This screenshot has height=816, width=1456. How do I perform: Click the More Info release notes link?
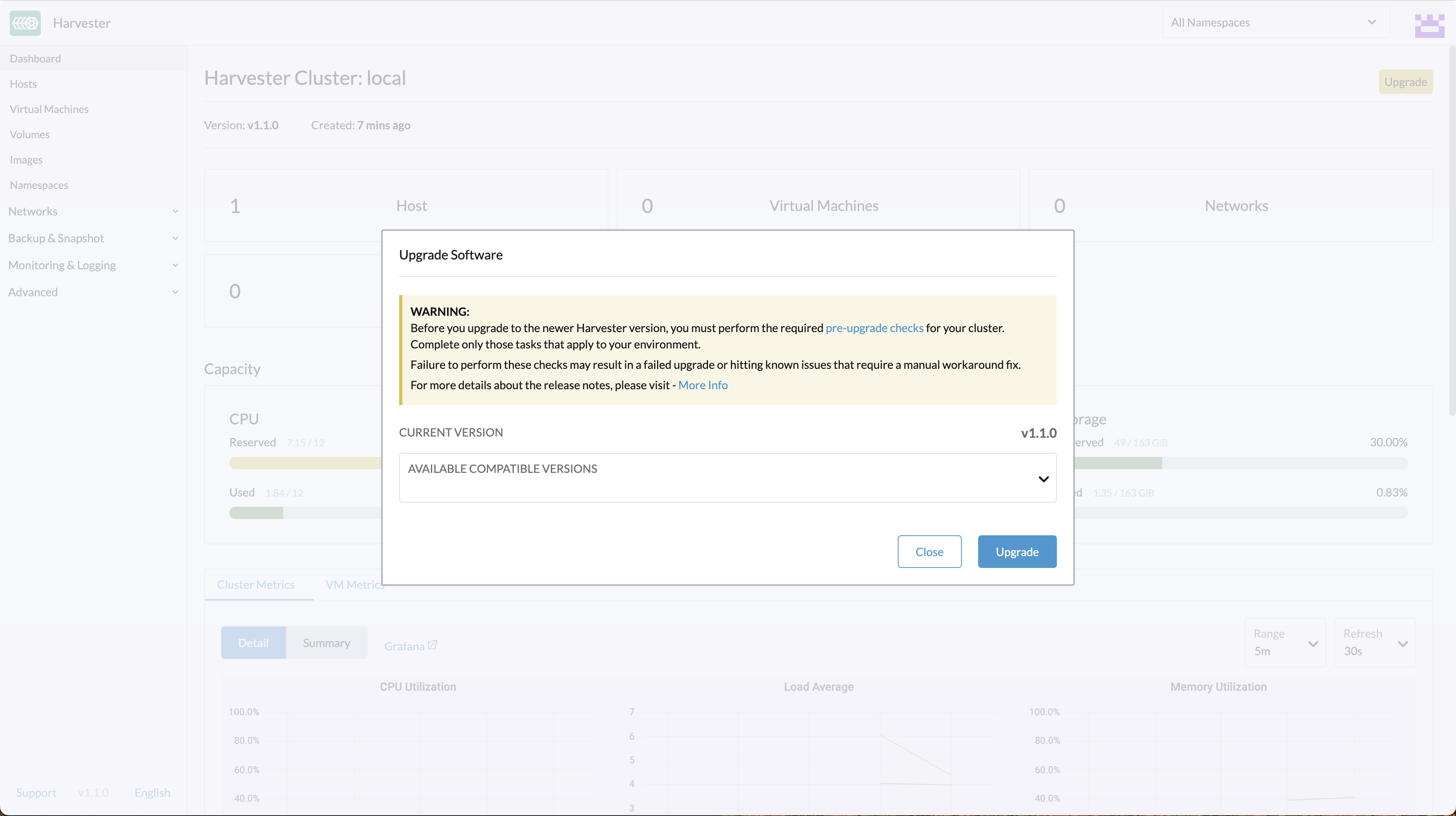pyautogui.click(x=703, y=385)
